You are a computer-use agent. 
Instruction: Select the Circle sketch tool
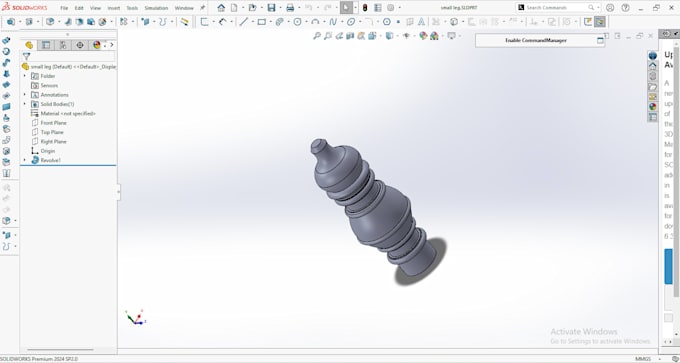(298, 22)
